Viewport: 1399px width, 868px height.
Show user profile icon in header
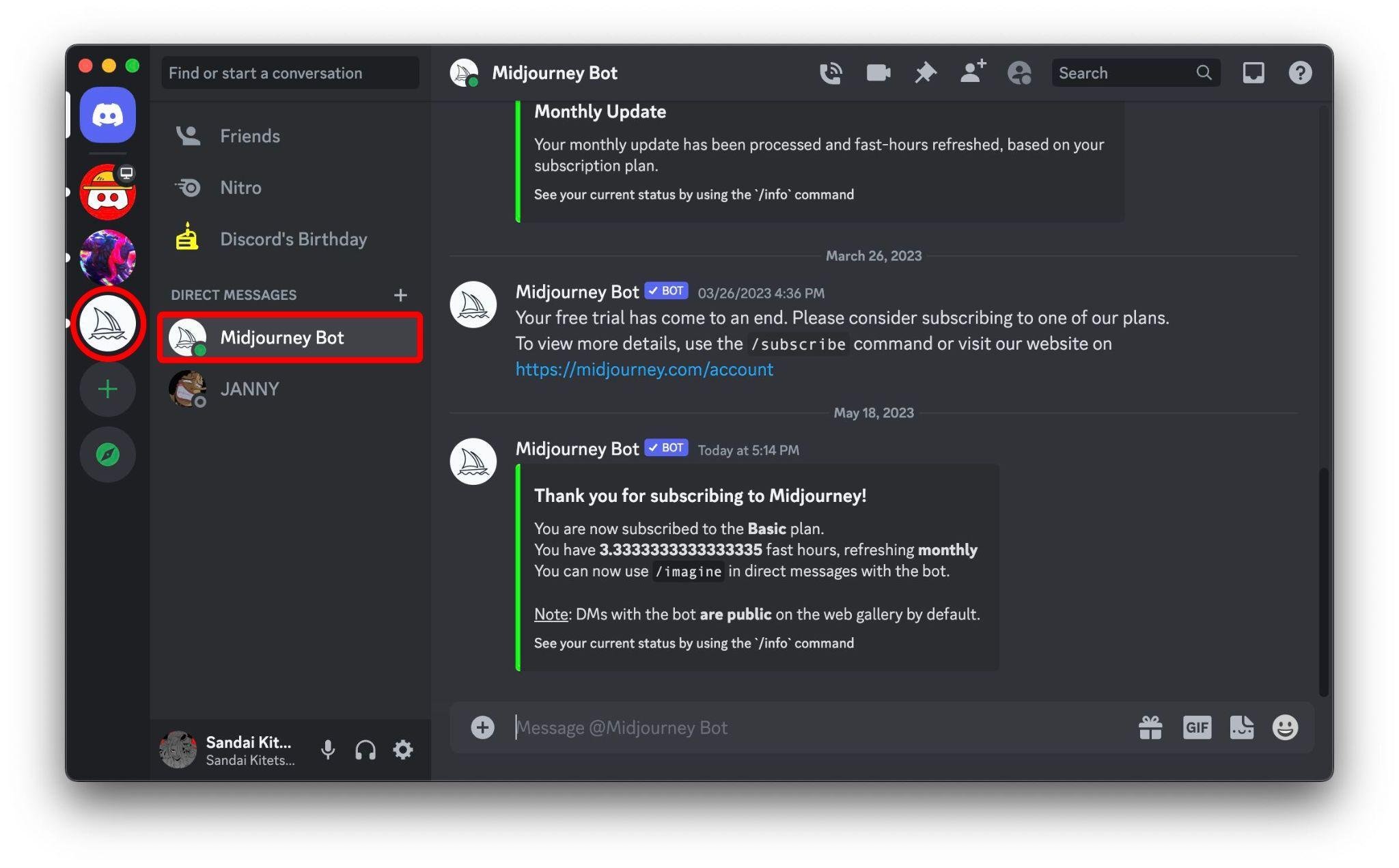(1019, 73)
